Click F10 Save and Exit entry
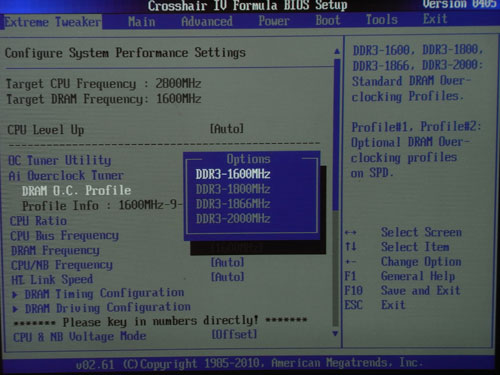This screenshot has width=500, height=375. click(x=403, y=290)
